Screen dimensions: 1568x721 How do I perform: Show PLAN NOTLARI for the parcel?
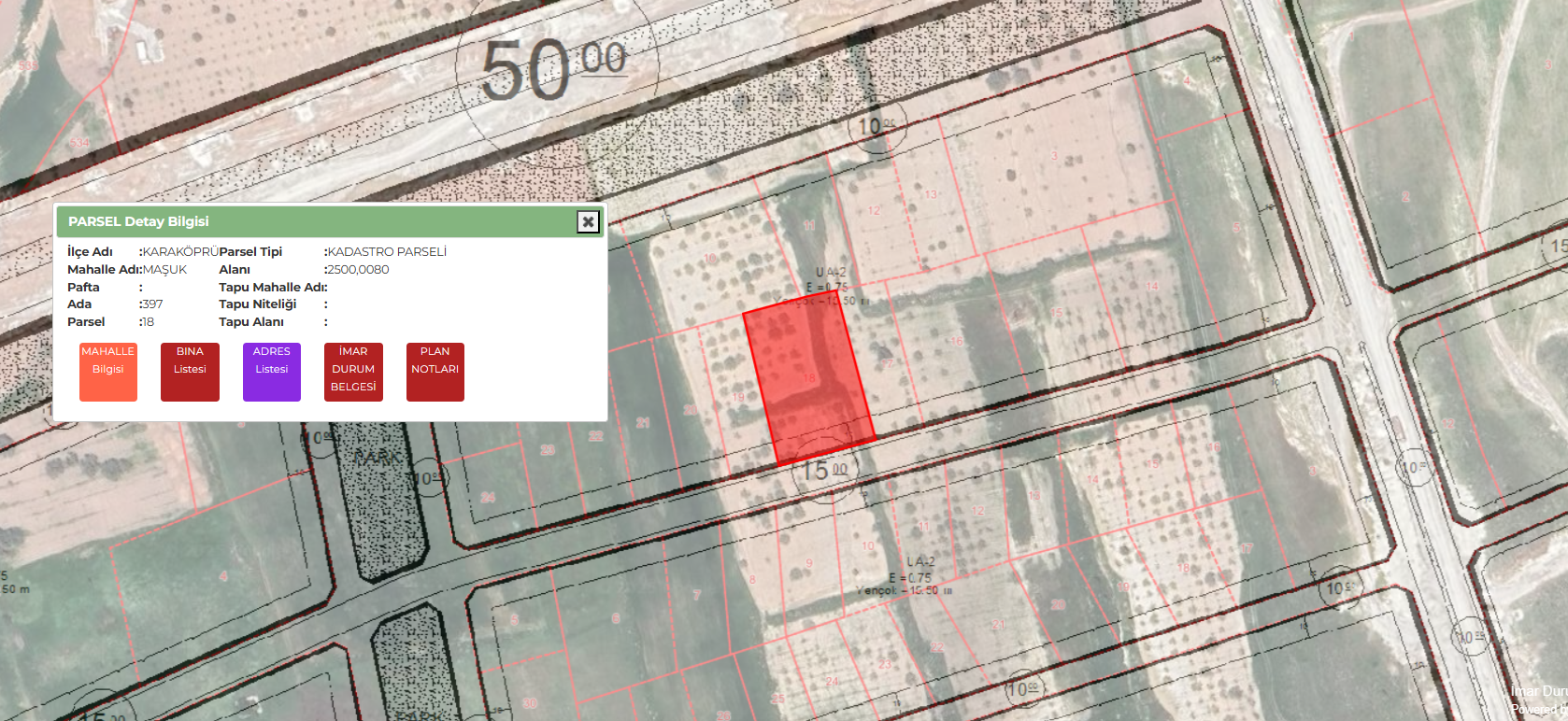(435, 372)
